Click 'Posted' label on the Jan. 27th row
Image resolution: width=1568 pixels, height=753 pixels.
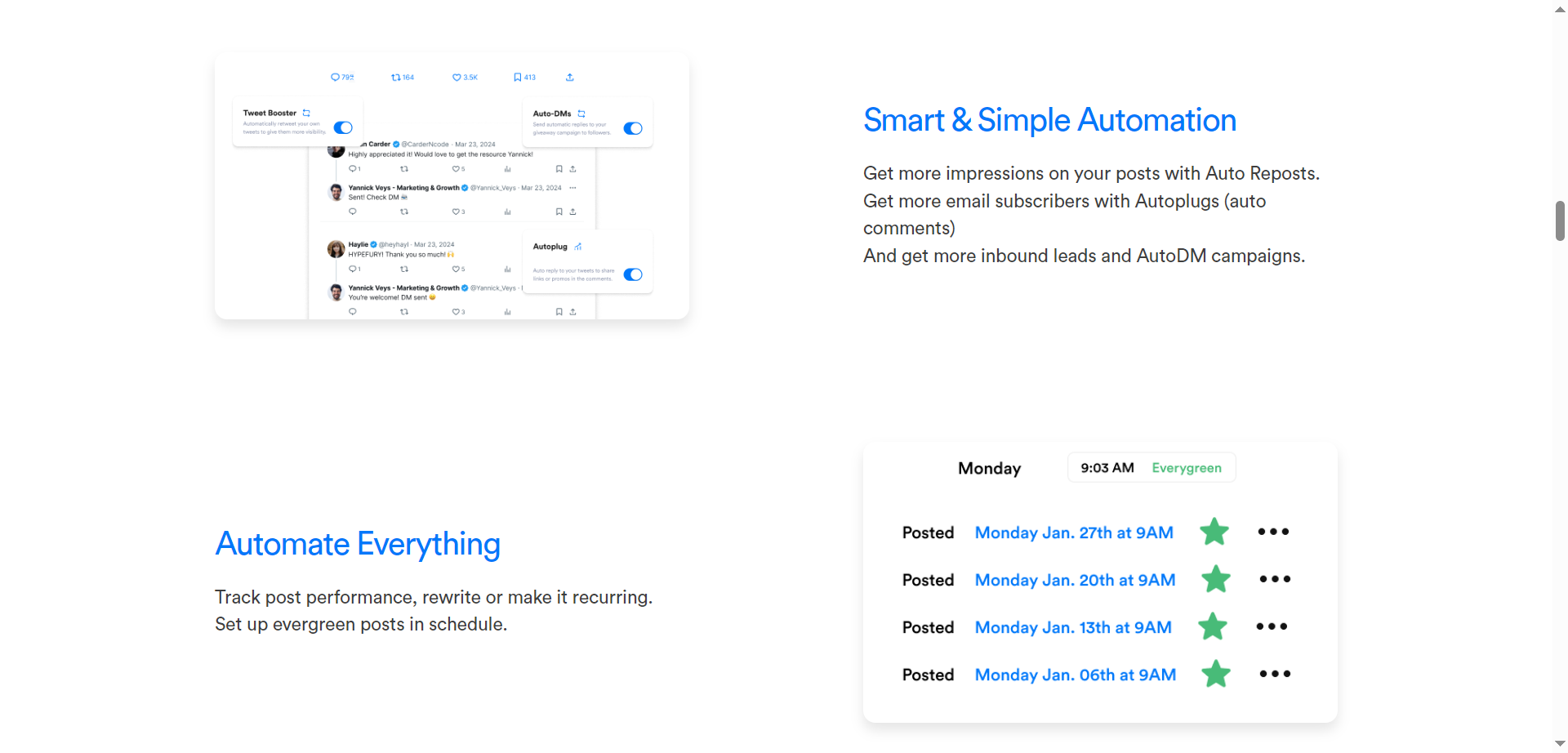click(x=928, y=532)
